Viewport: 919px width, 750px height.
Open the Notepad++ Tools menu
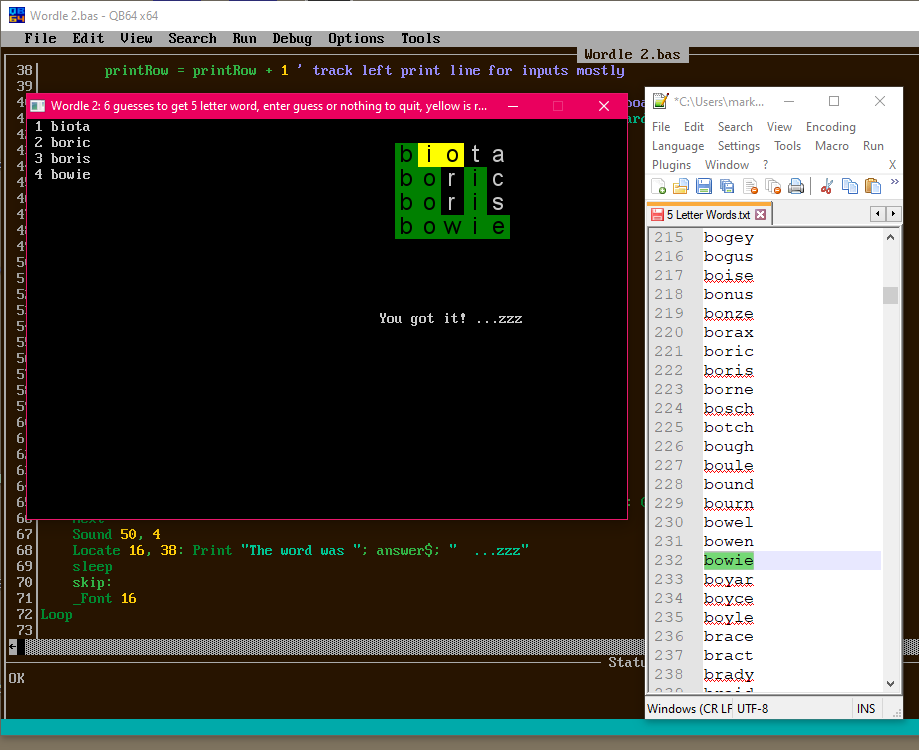(787, 146)
